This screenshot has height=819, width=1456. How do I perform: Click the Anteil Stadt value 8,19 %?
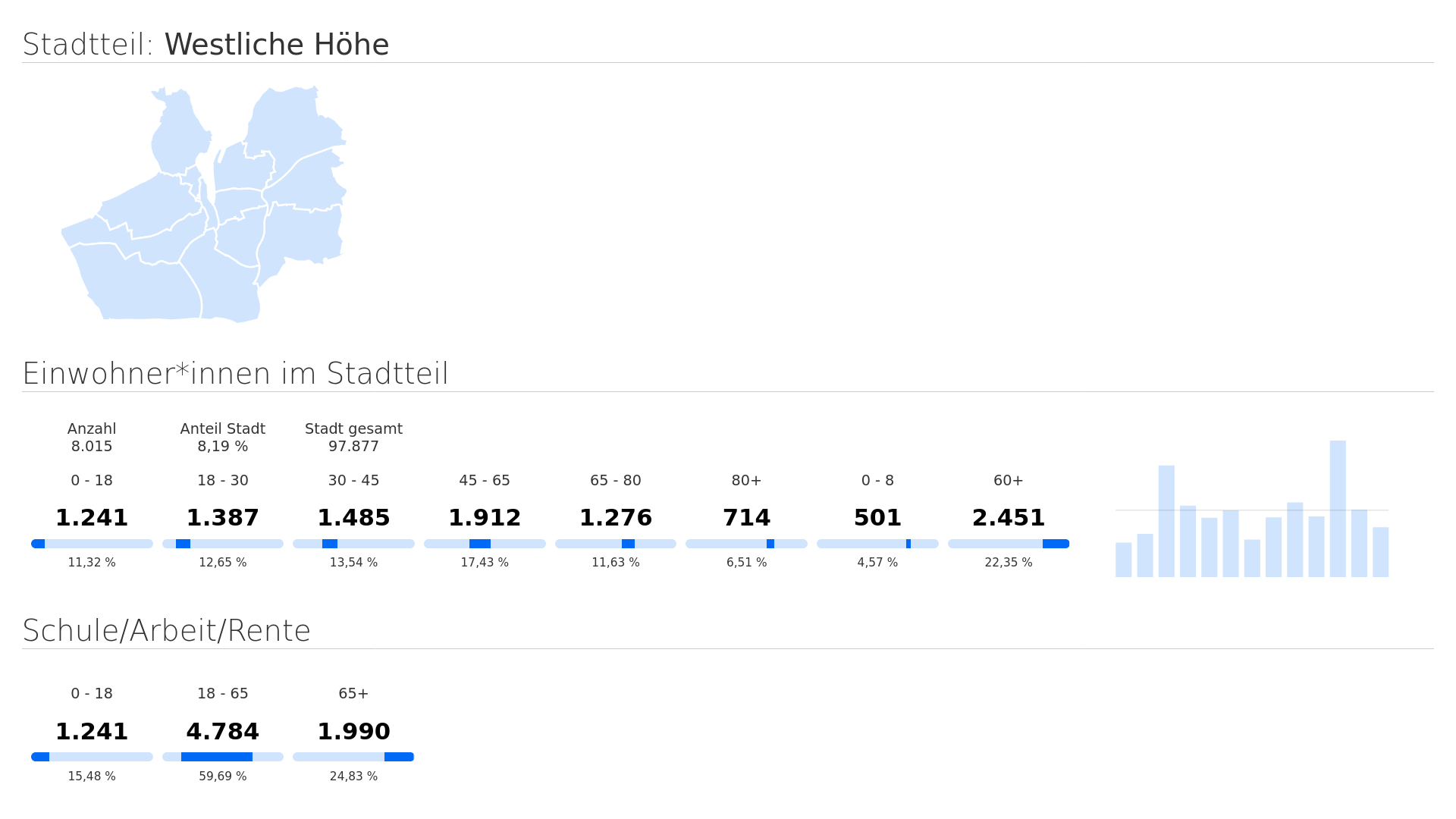(x=222, y=447)
